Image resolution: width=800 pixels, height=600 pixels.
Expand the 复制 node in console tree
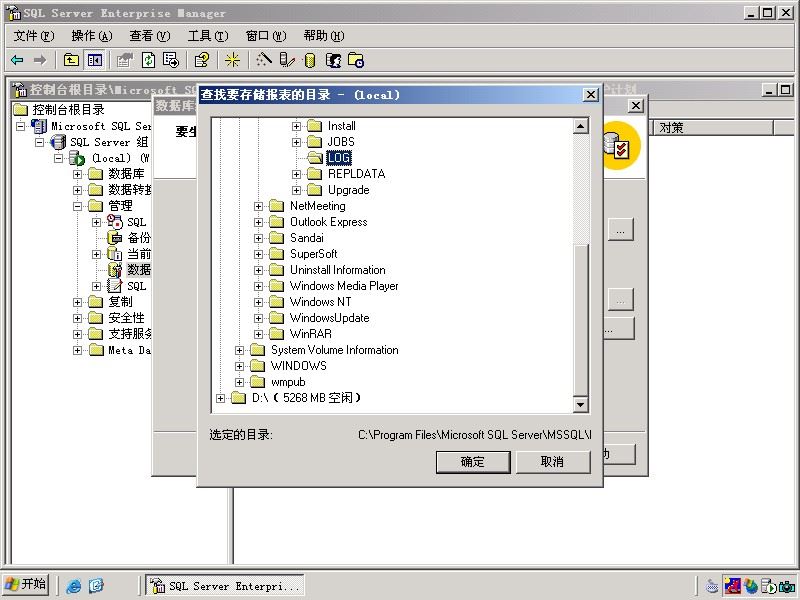pos(77,302)
